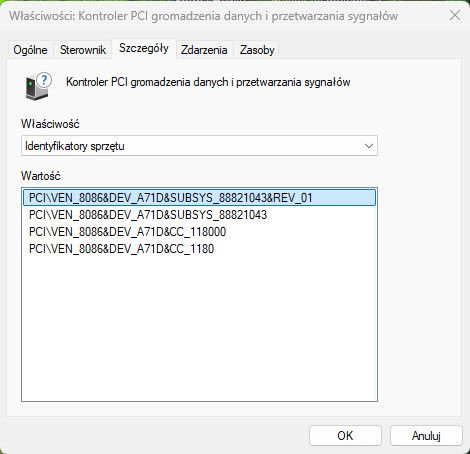The height and width of the screenshot is (454, 470).
Task: Click the dialog title bar text
Action: [203, 16]
